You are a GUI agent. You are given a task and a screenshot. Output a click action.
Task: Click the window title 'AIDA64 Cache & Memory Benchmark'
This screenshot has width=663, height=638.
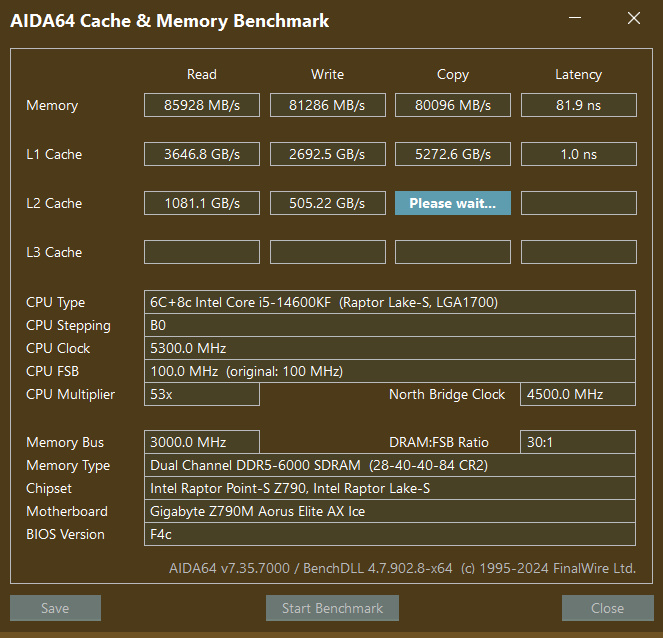pyautogui.click(x=170, y=21)
